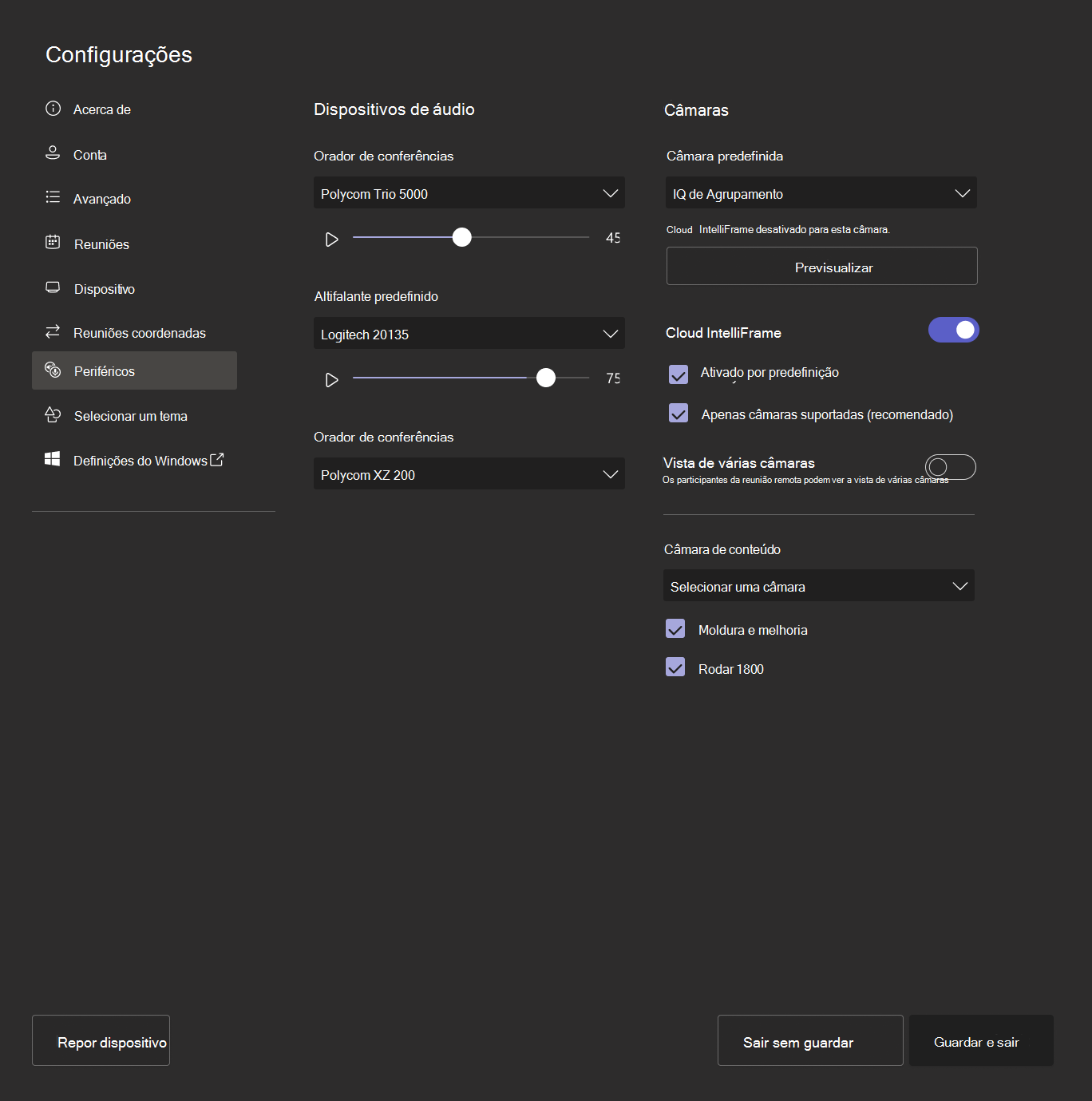Enable the Vista de várias câmaras toggle
1092x1101 pixels.
951,467
